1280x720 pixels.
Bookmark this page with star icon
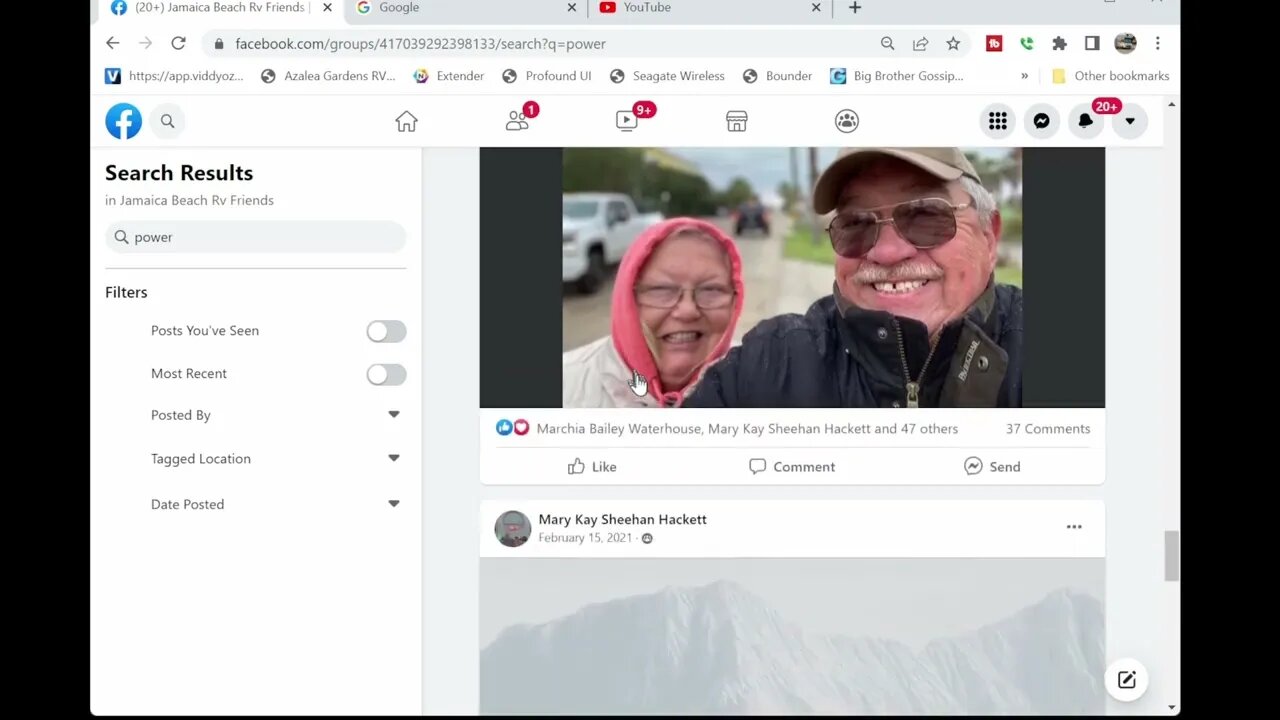point(953,43)
